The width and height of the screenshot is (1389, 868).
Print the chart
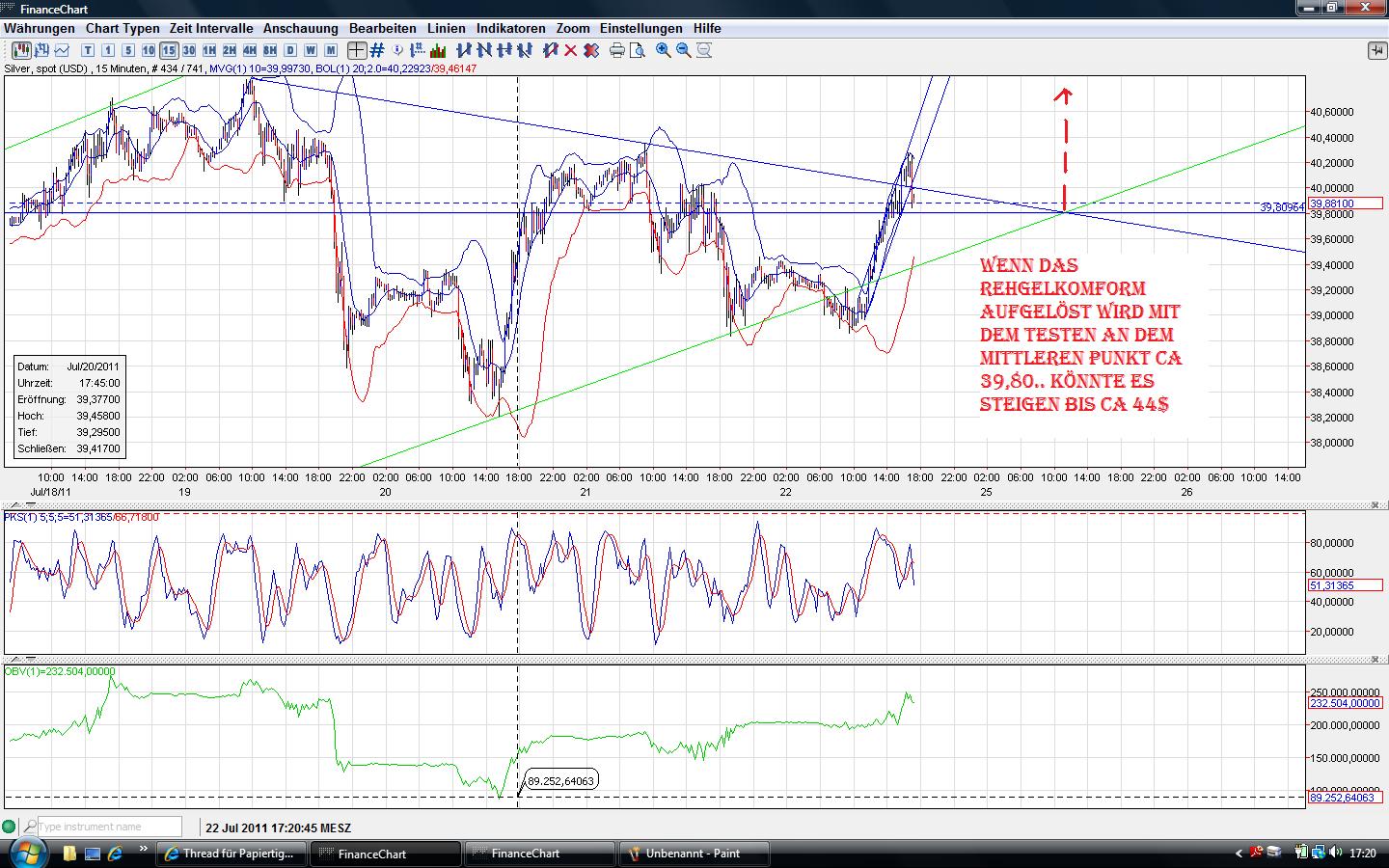click(617, 50)
